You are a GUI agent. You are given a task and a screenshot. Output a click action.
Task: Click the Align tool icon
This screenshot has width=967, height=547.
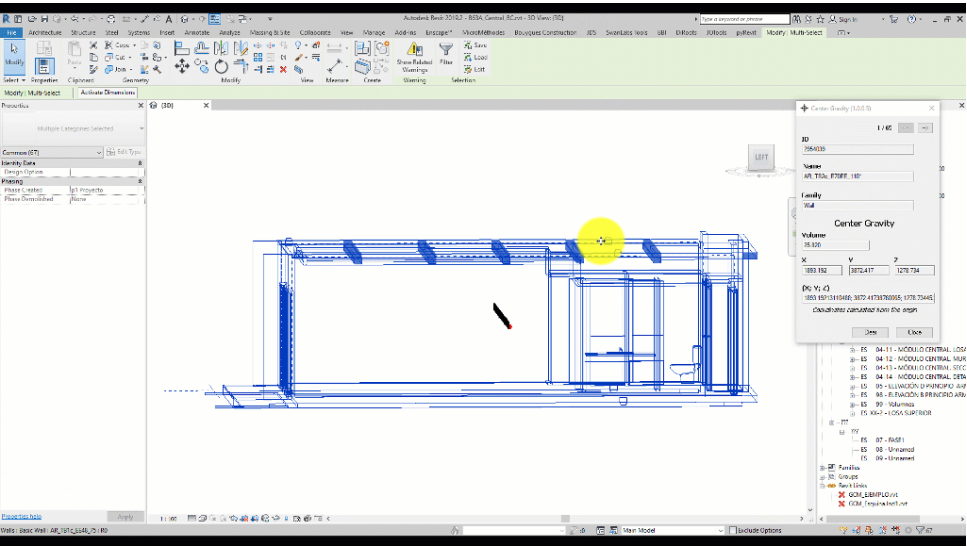181,48
